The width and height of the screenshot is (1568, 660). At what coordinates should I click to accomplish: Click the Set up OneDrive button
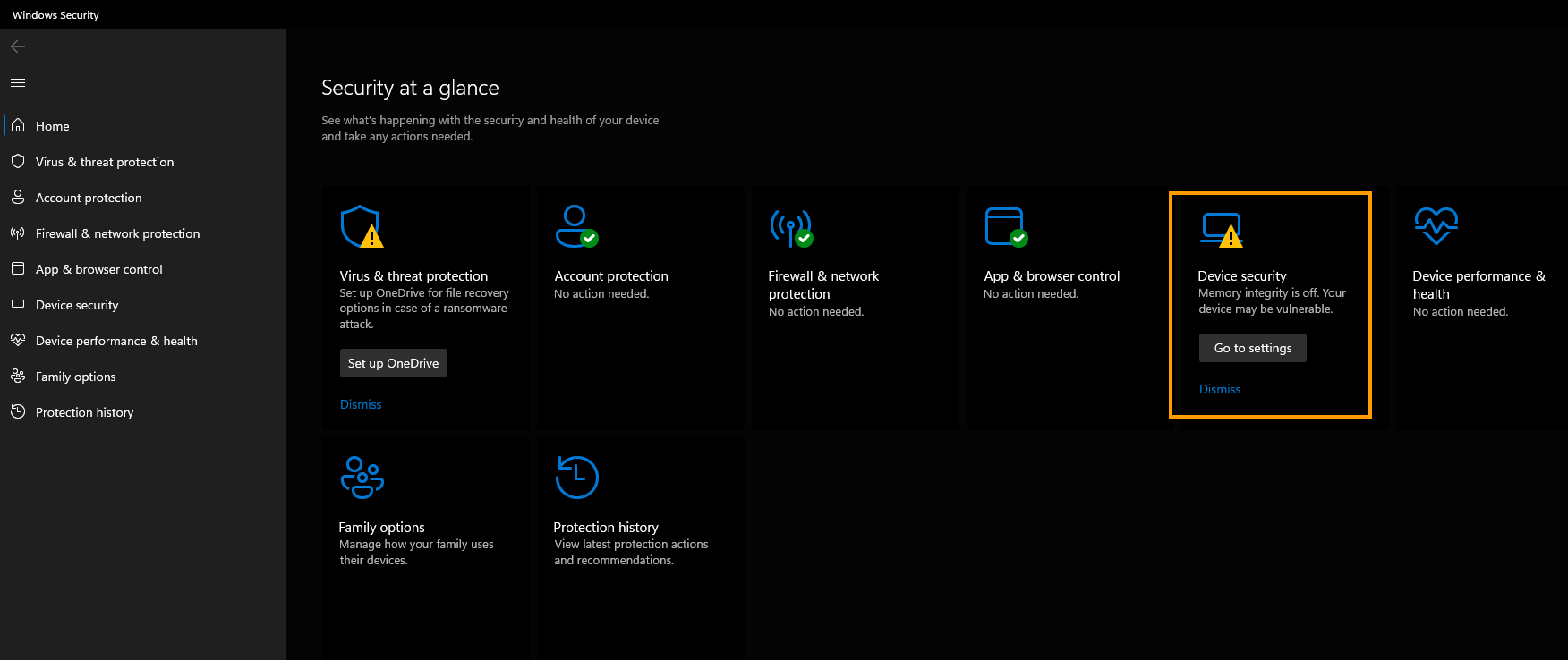tap(394, 363)
